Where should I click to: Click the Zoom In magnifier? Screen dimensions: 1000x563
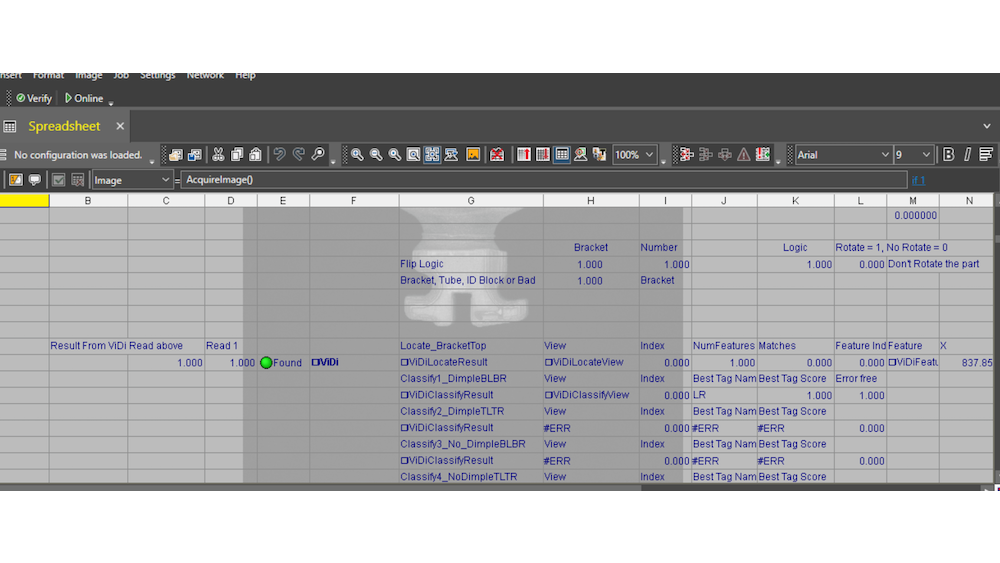click(357, 155)
